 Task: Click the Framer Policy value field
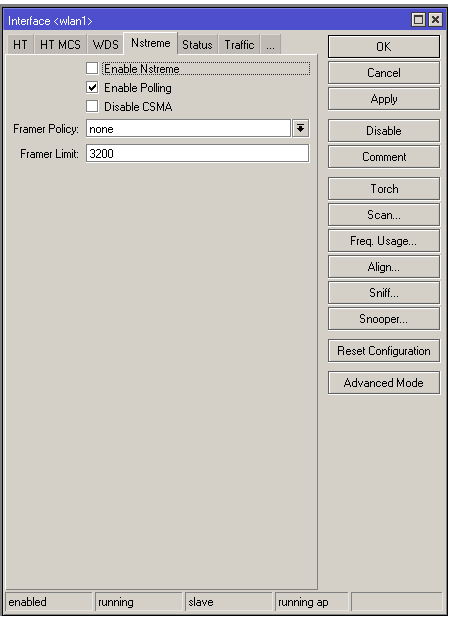(x=188, y=129)
